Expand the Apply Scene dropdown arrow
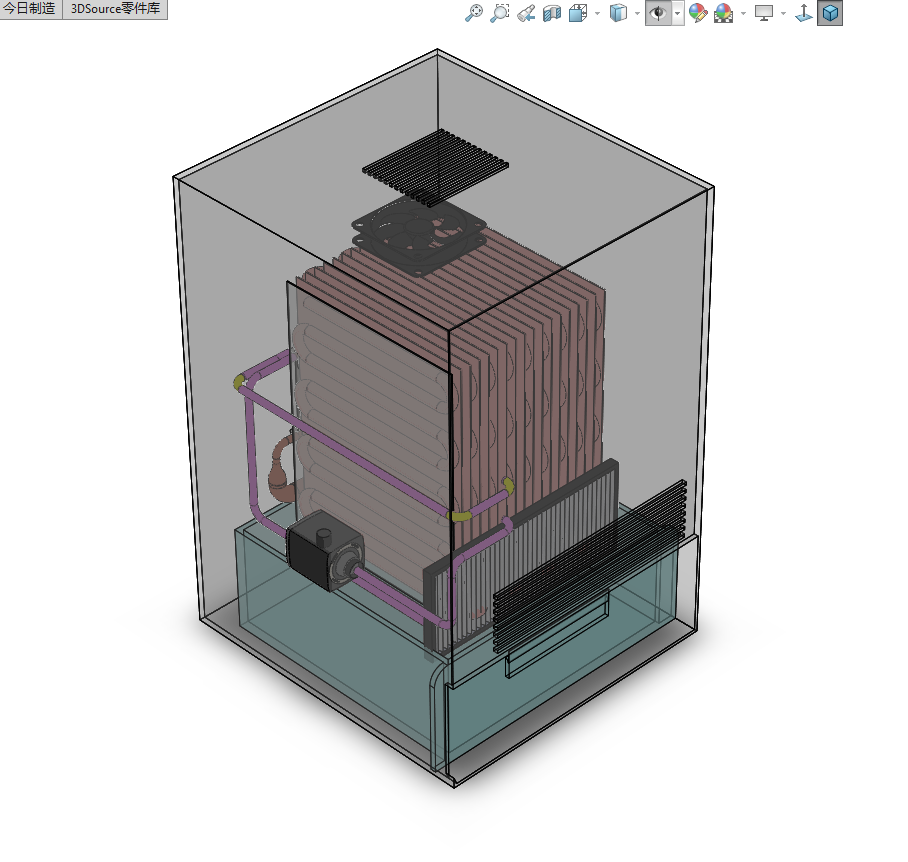 coord(743,13)
